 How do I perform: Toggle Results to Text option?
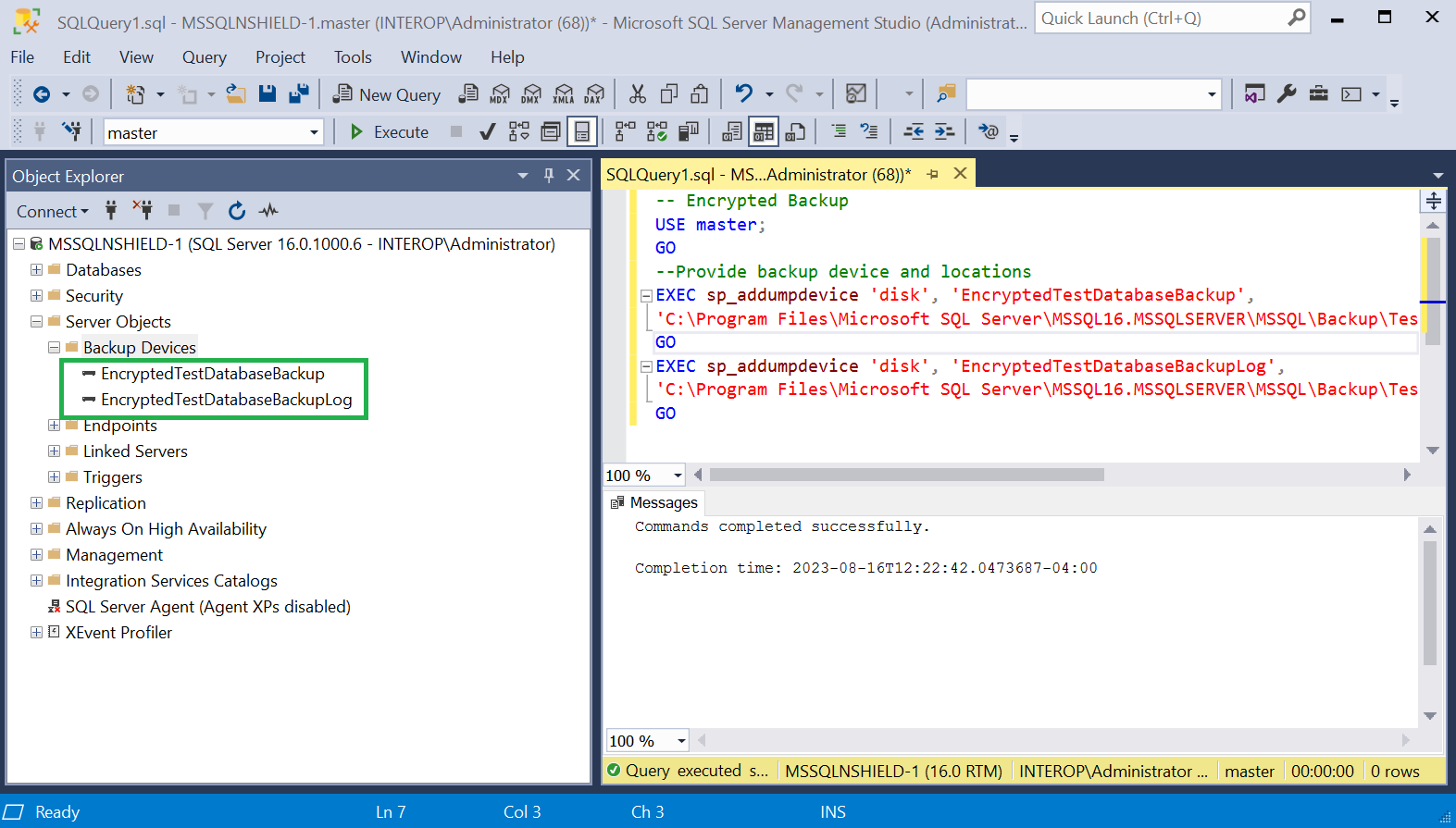click(x=732, y=132)
